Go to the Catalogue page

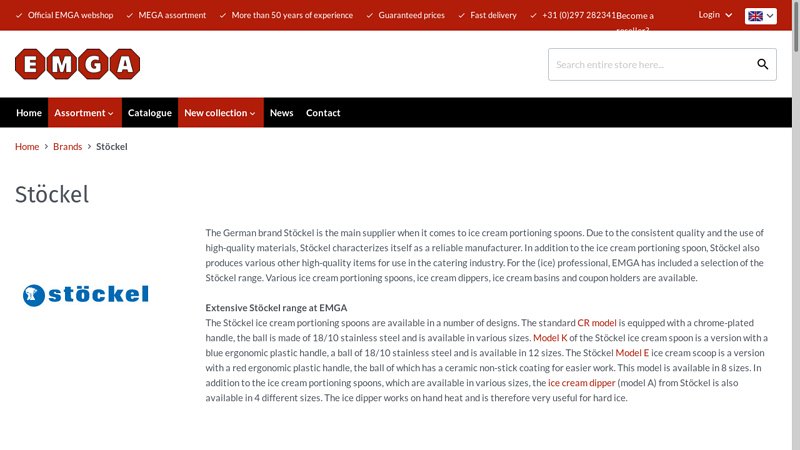point(150,113)
